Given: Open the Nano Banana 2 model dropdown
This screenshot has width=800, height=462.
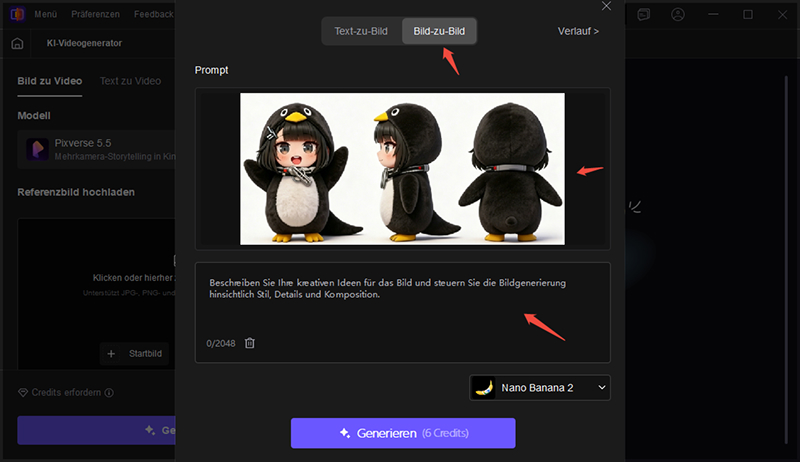Looking at the screenshot, I should 539,388.
